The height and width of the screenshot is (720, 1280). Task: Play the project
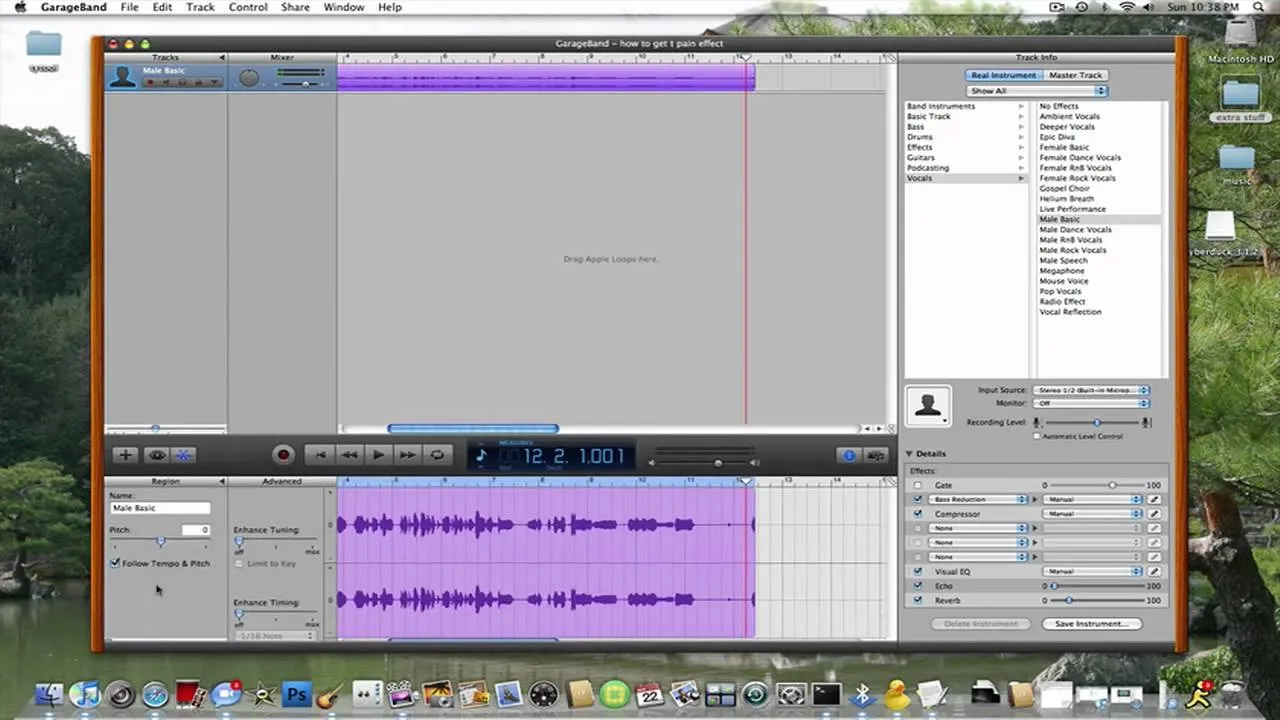pos(378,455)
